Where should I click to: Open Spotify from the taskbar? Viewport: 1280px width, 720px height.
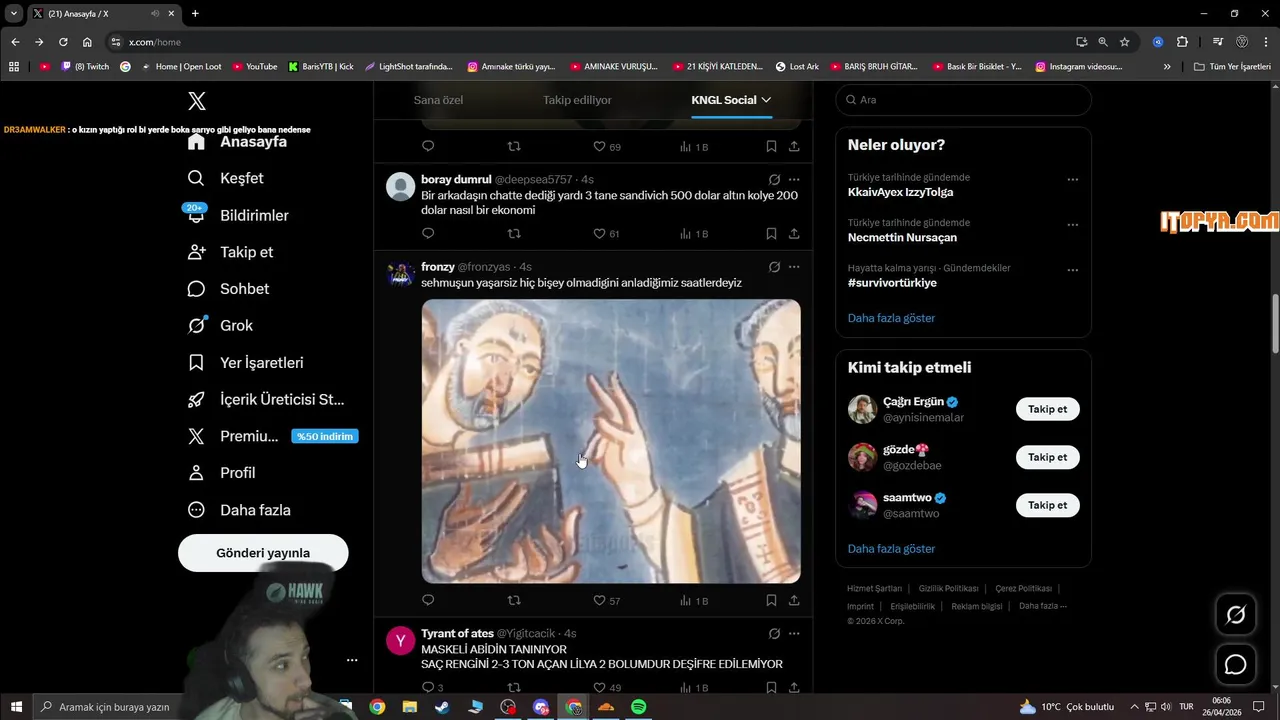tap(639, 707)
